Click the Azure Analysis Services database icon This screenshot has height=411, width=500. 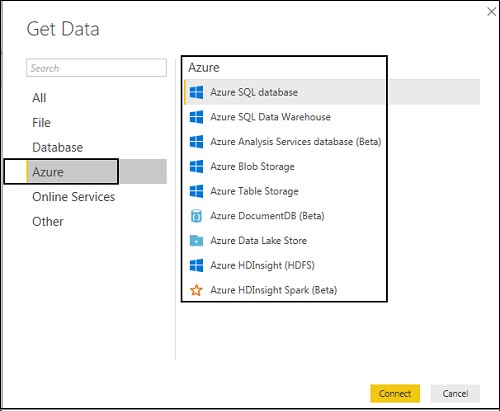(x=196, y=142)
